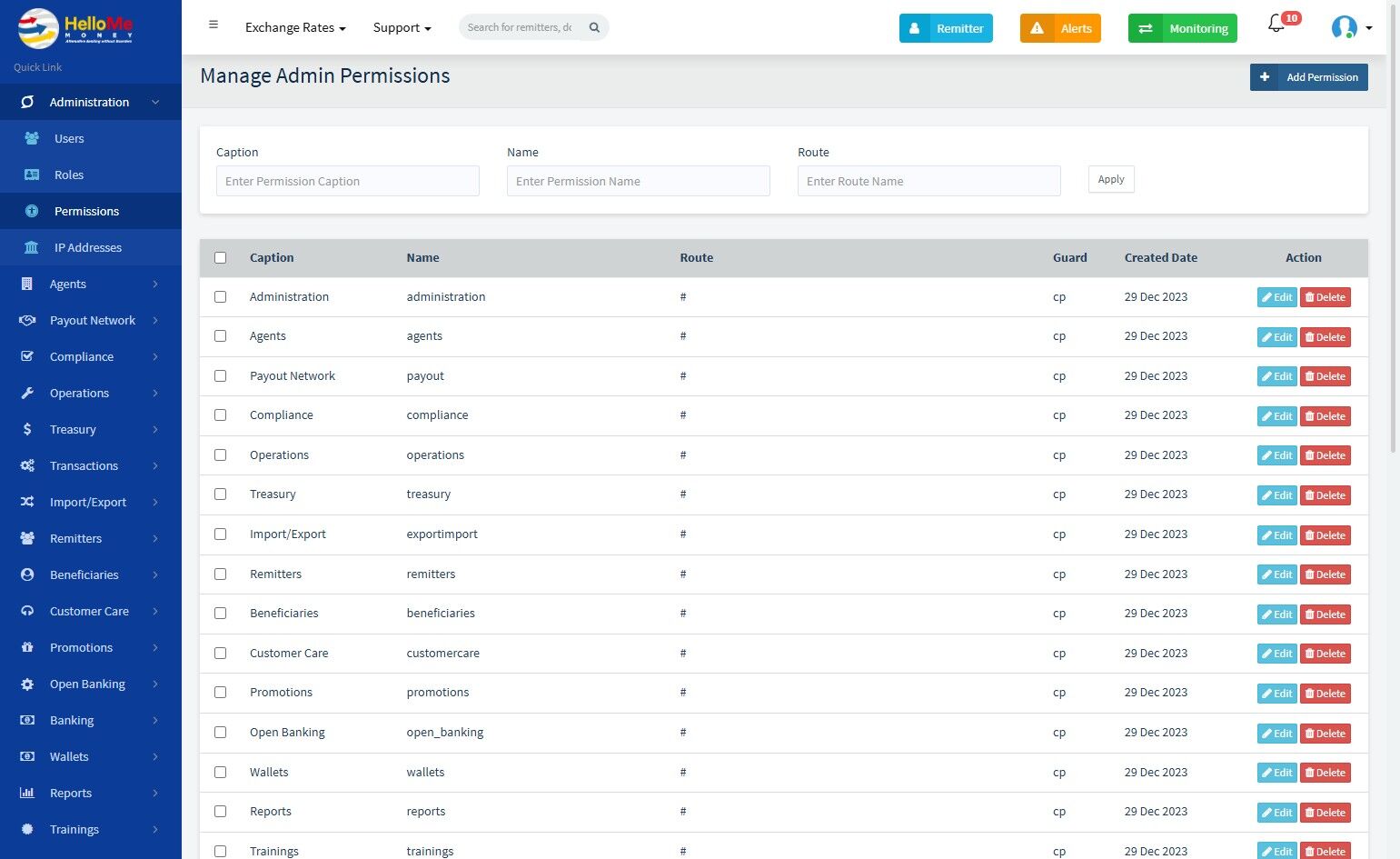The image size is (1400, 859).
Task: Open the Customer Care sidebar menu
Action: [91, 611]
